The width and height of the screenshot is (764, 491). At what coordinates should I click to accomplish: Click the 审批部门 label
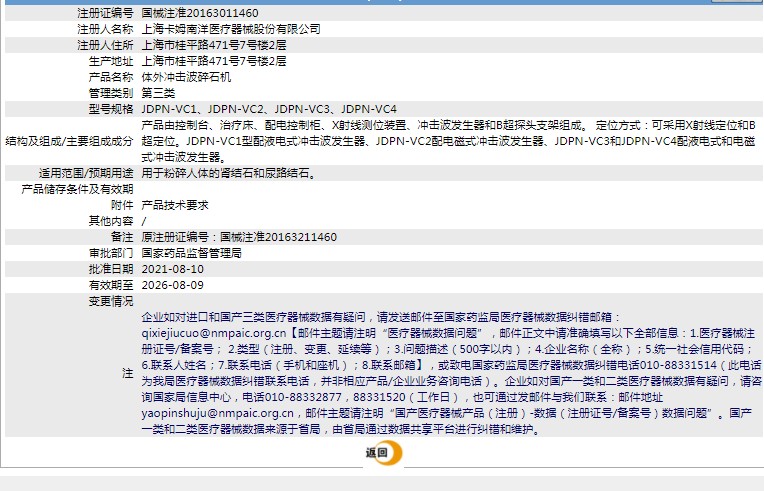[x=111, y=253]
